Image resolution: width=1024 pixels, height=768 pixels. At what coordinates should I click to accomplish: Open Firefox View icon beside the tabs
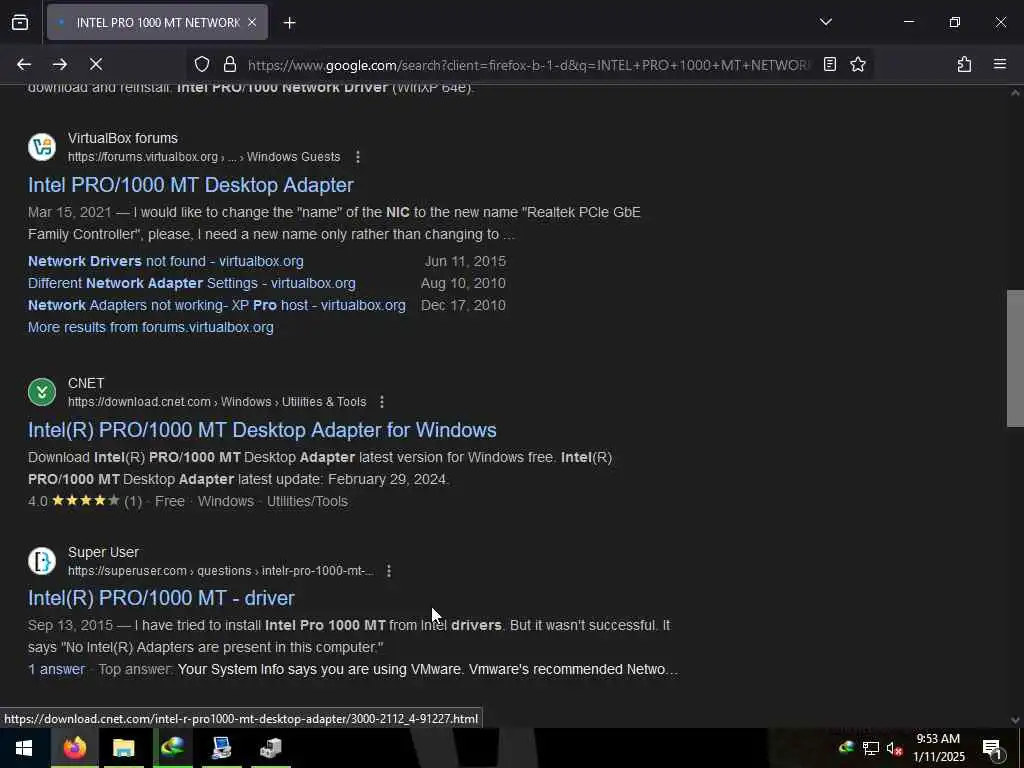click(x=20, y=22)
